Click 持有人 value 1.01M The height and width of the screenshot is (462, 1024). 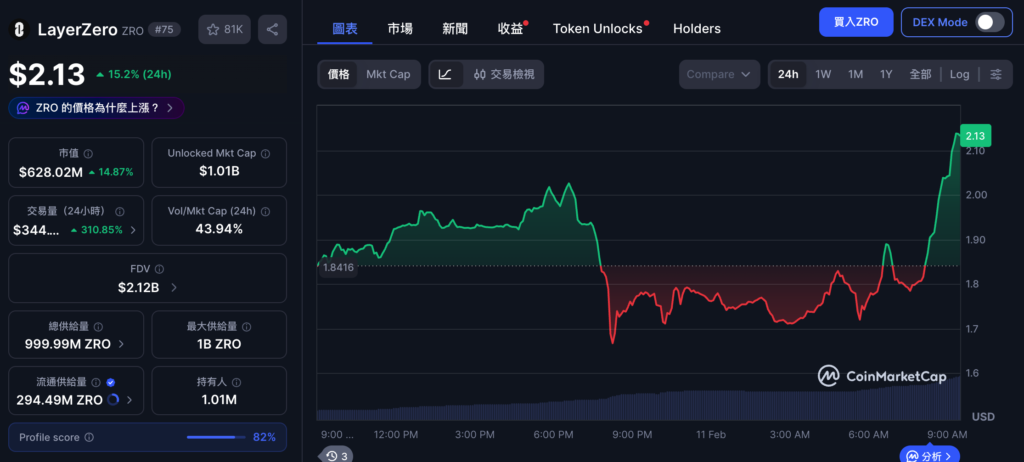click(219, 400)
